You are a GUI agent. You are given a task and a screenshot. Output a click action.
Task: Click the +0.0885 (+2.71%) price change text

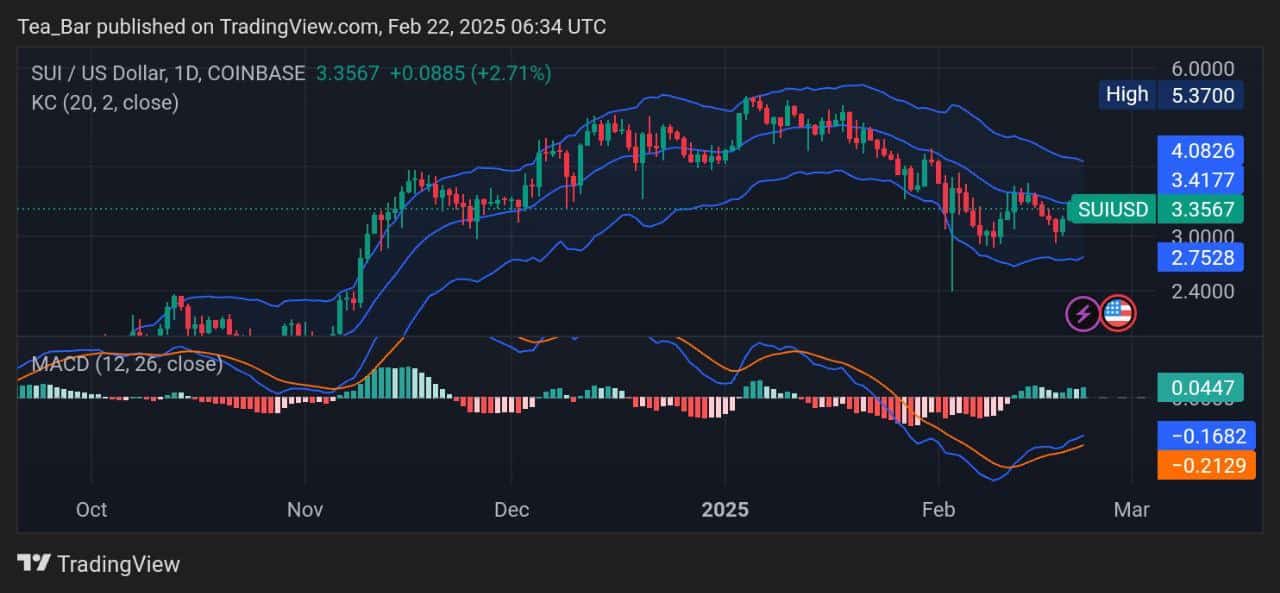pos(470,73)
